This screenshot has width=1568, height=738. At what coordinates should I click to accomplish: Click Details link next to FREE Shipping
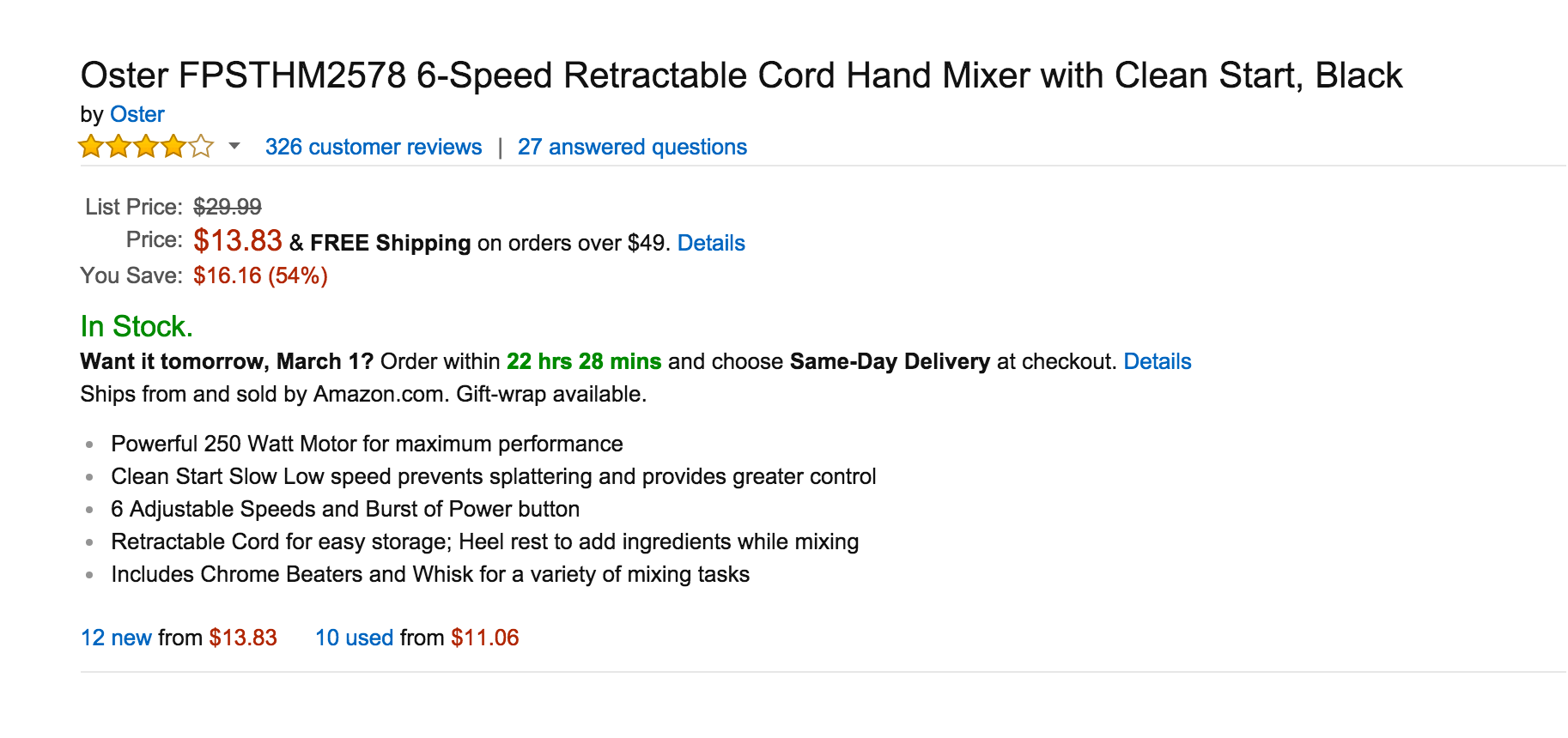point(711,243)
